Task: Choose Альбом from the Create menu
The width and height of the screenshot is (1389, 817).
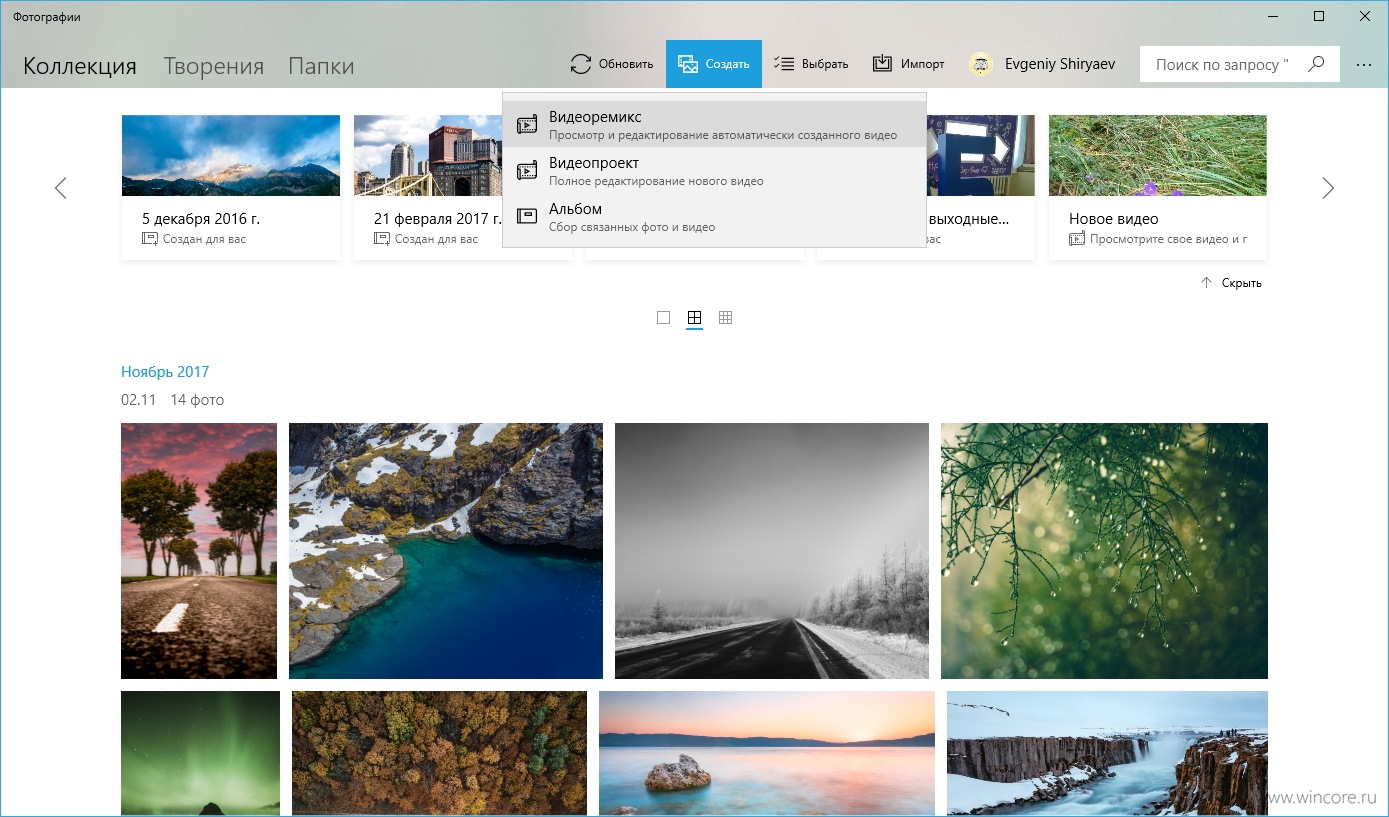Action: tap(714, 216)
